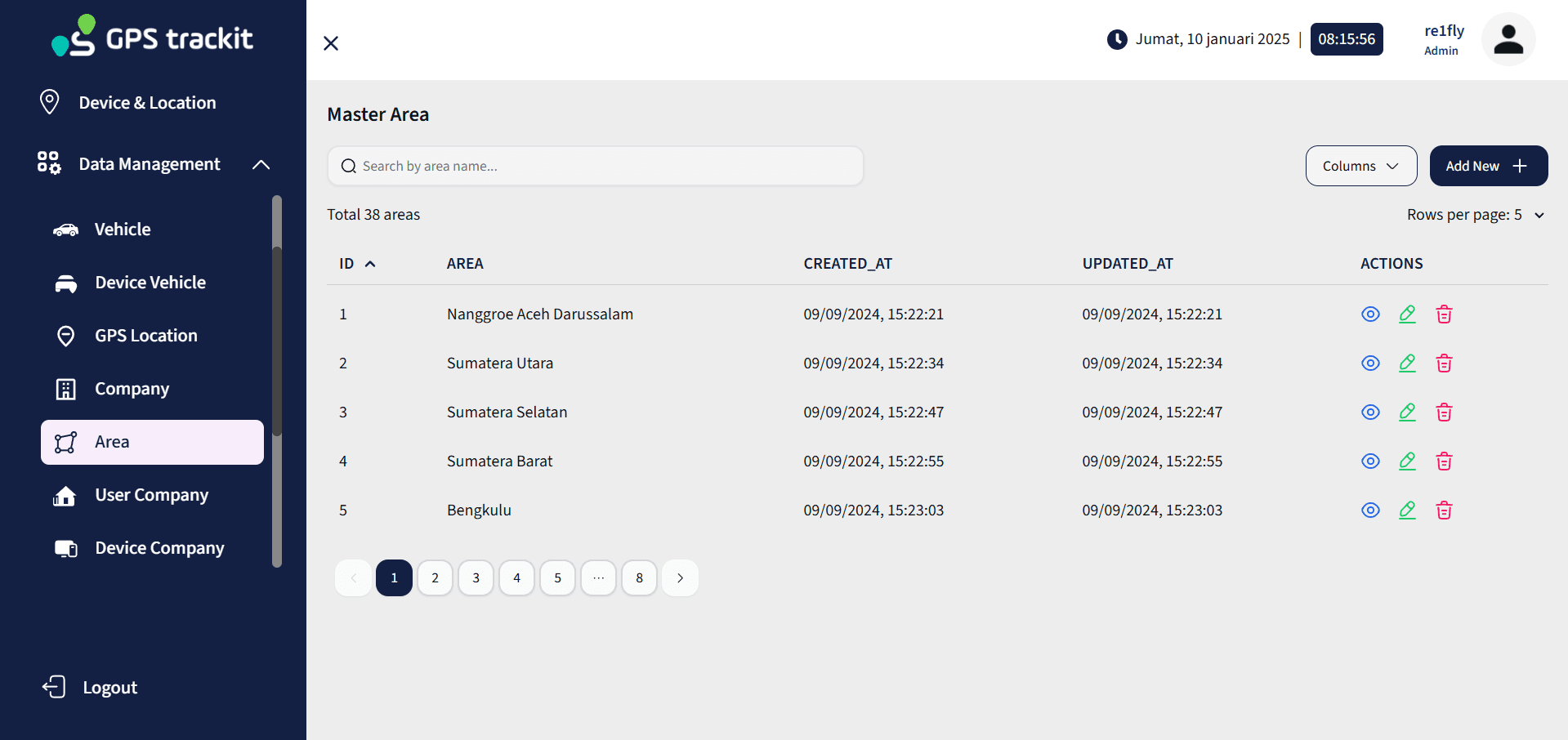This screenshot has width=1568, height=740.
Task: Collapse the Data Management section
Action: tap(260, 164)
